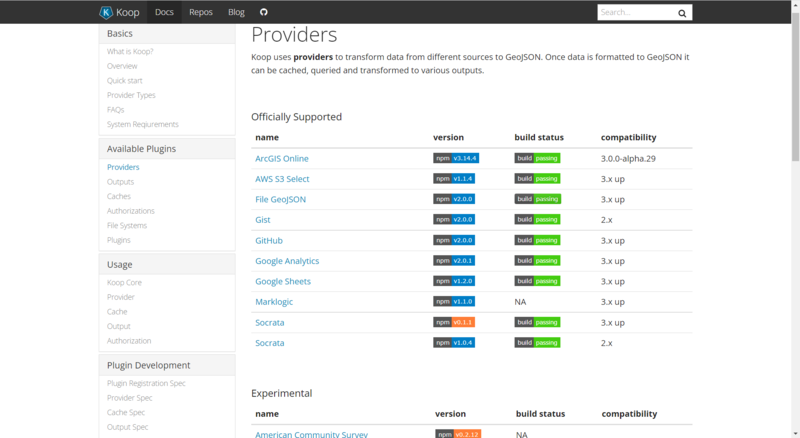Click npm v1.1.4 badge for AWS S3 Select

454,179
